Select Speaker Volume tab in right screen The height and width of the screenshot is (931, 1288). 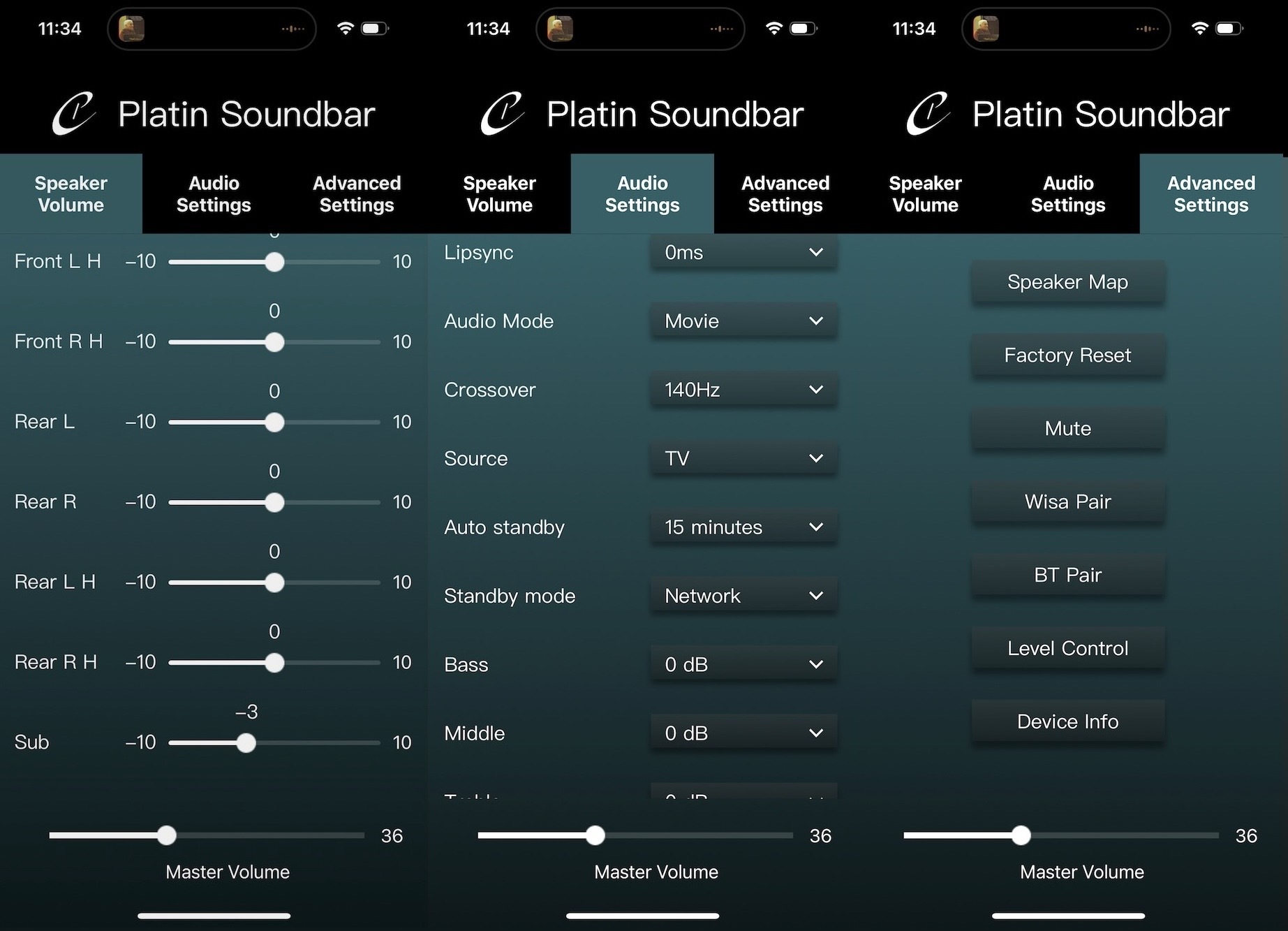pyautogui.click(x=926, y=193)
